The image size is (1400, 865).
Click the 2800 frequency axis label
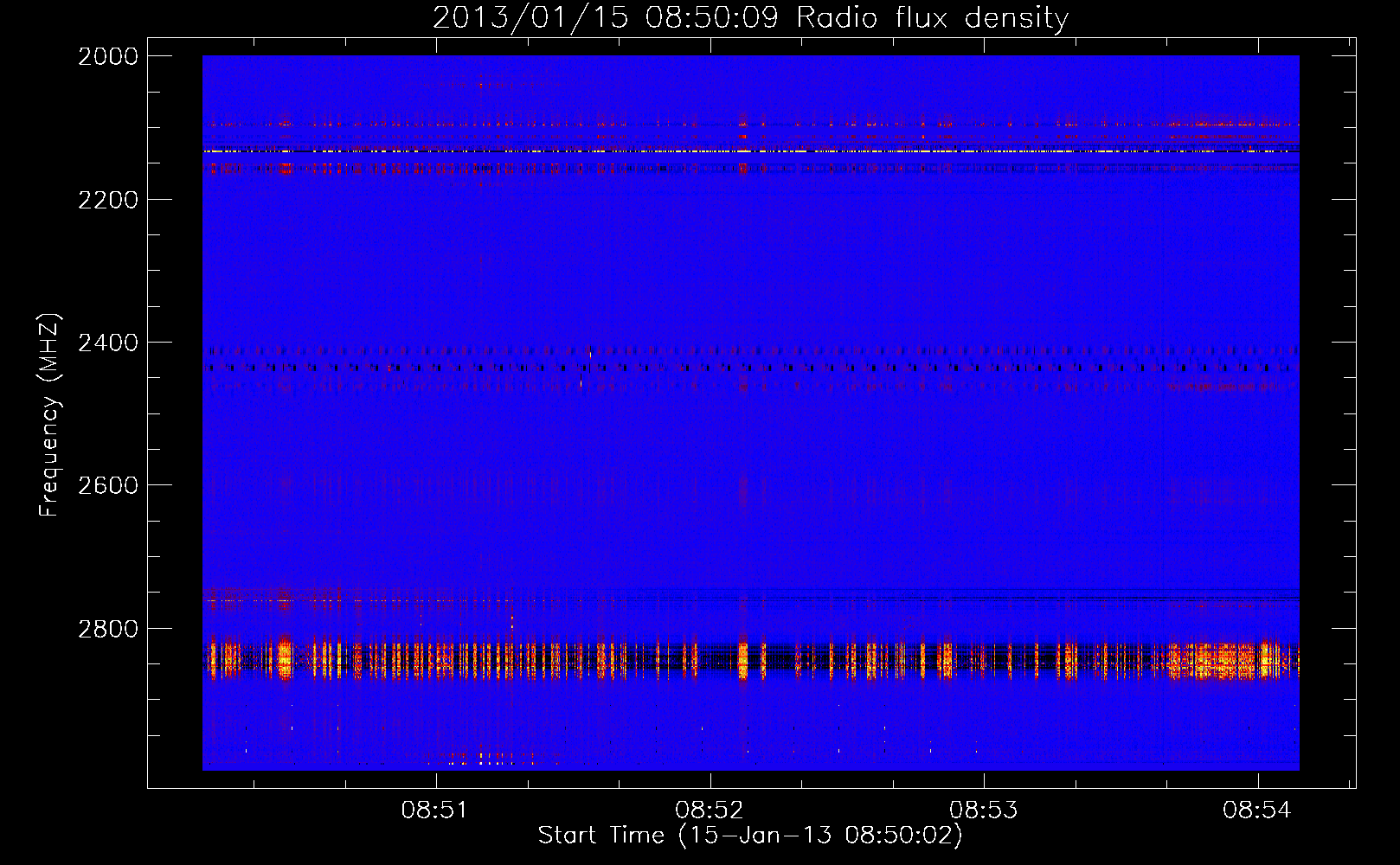click(108, 629)
